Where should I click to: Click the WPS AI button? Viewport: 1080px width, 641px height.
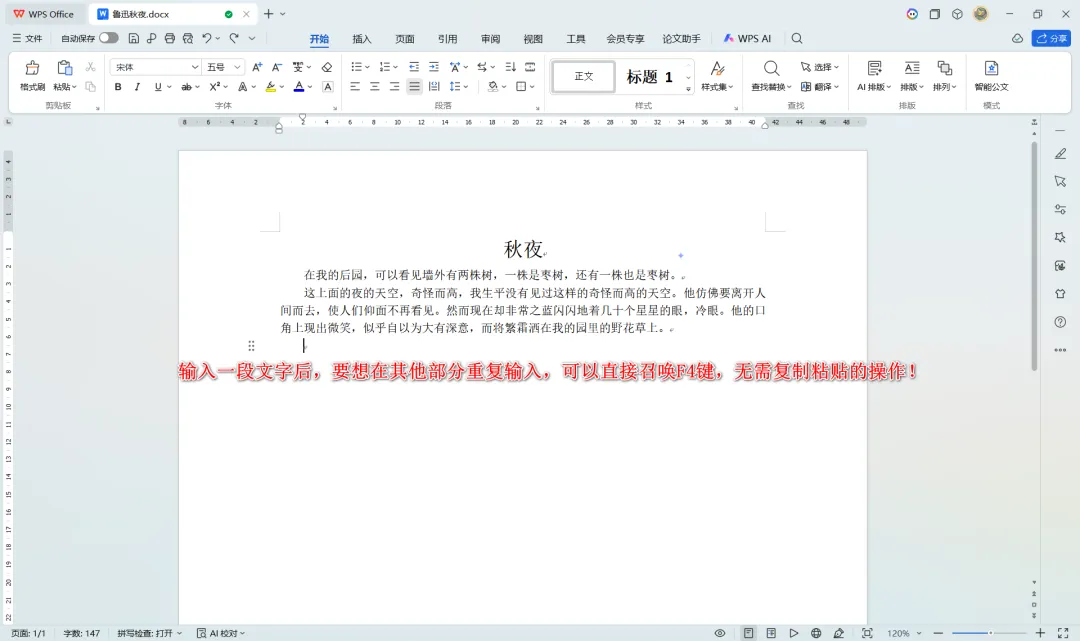point(747,39)
